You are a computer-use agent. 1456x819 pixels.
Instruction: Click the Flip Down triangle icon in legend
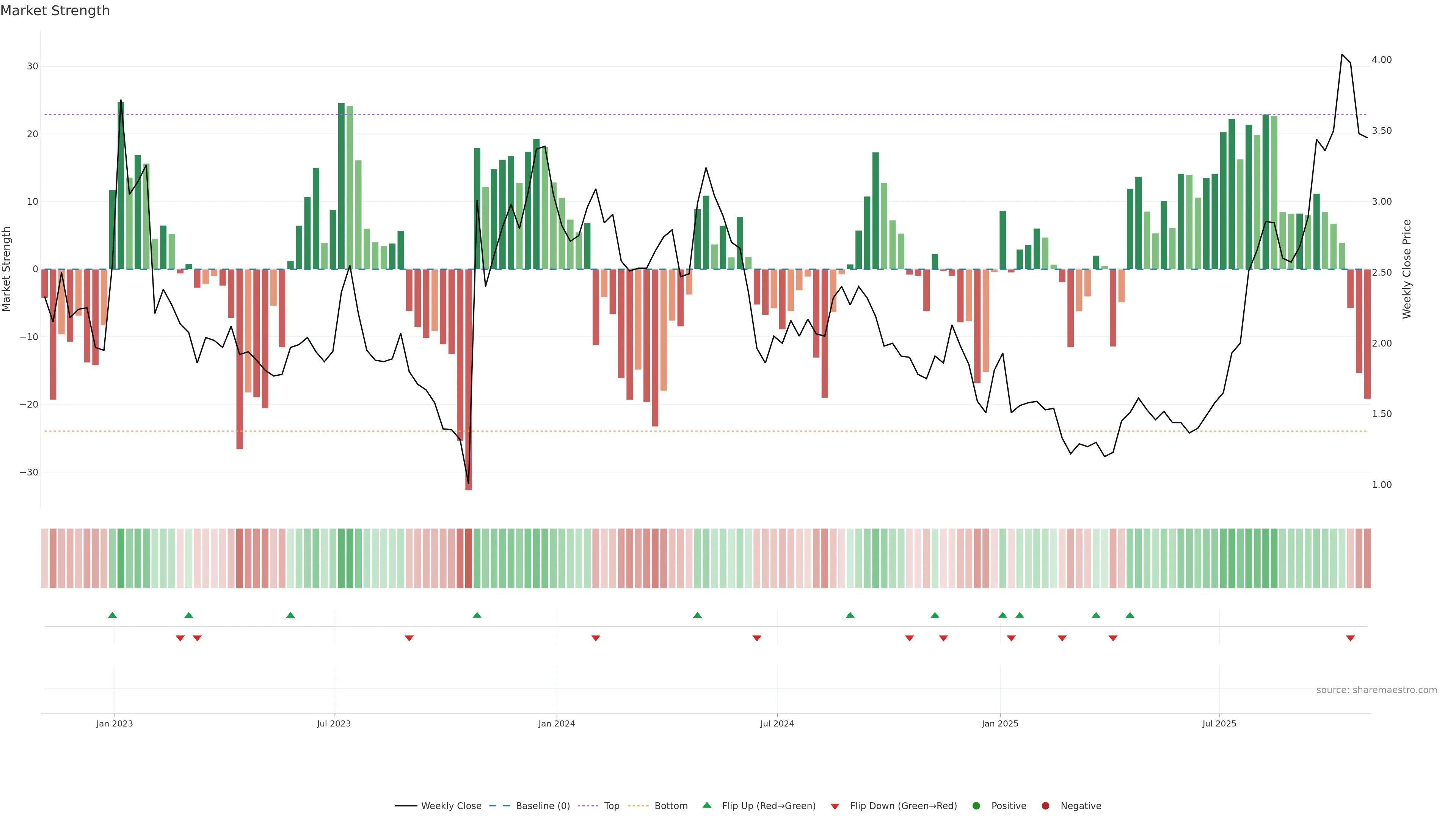click(x=835, y=806)
